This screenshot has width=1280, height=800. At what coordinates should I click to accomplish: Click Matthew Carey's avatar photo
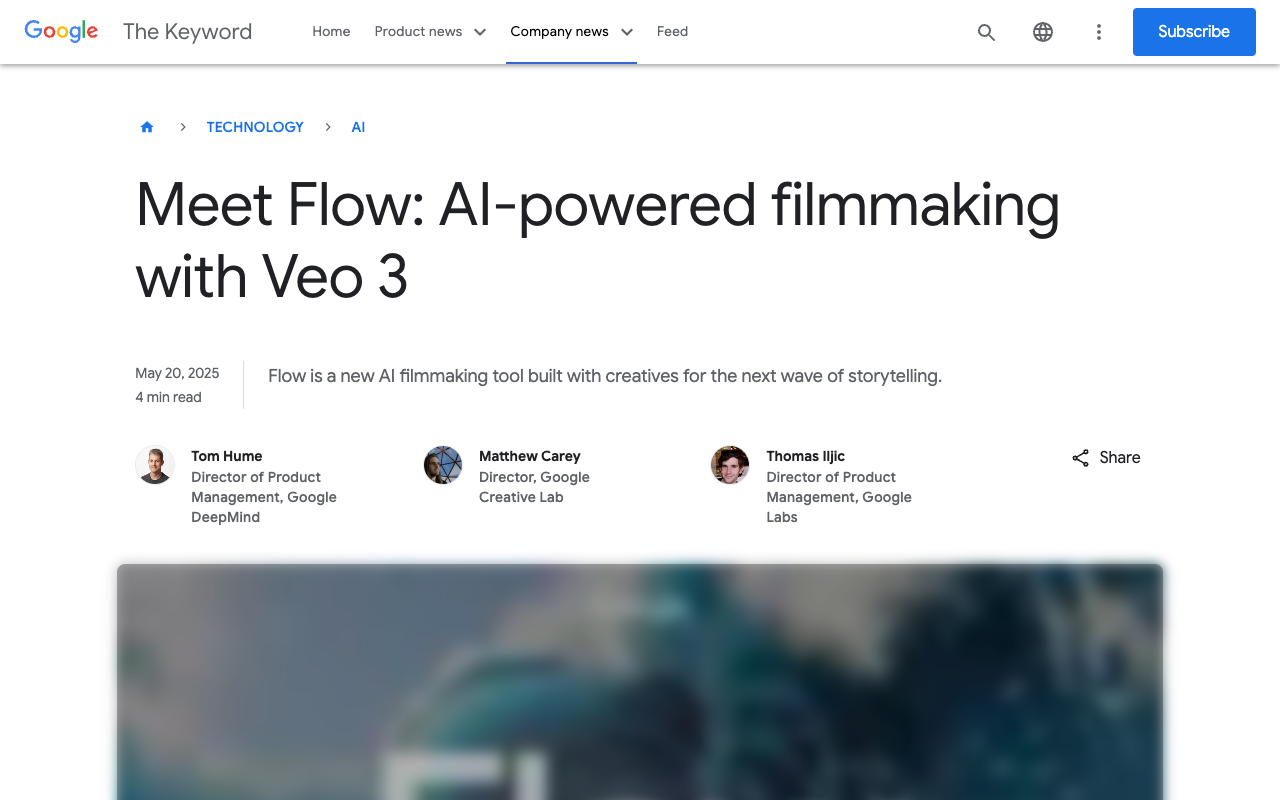coord(443,465)
